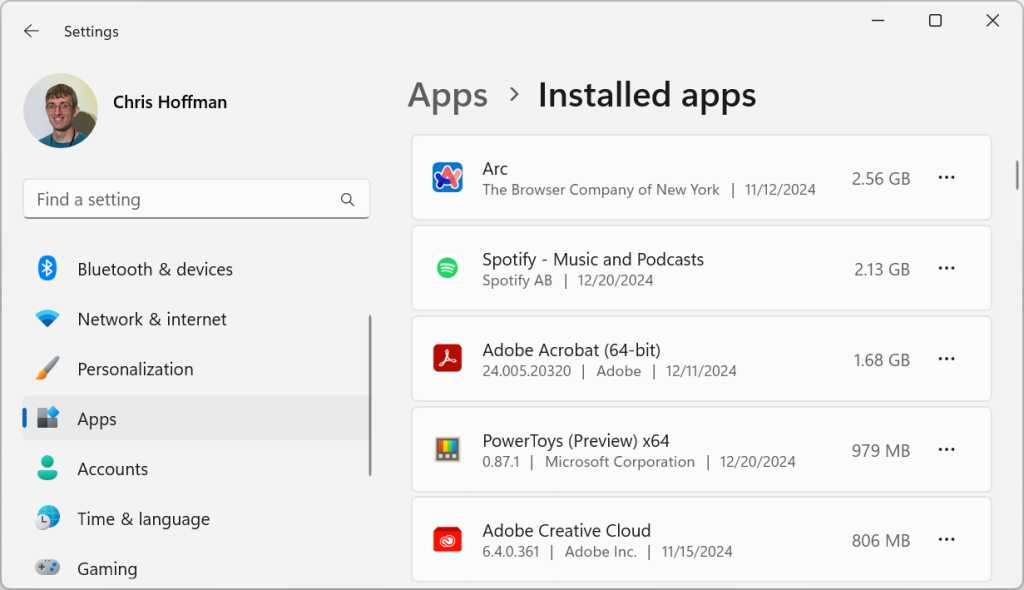Click the PowerToys app icon

click(x=447, y=450)
